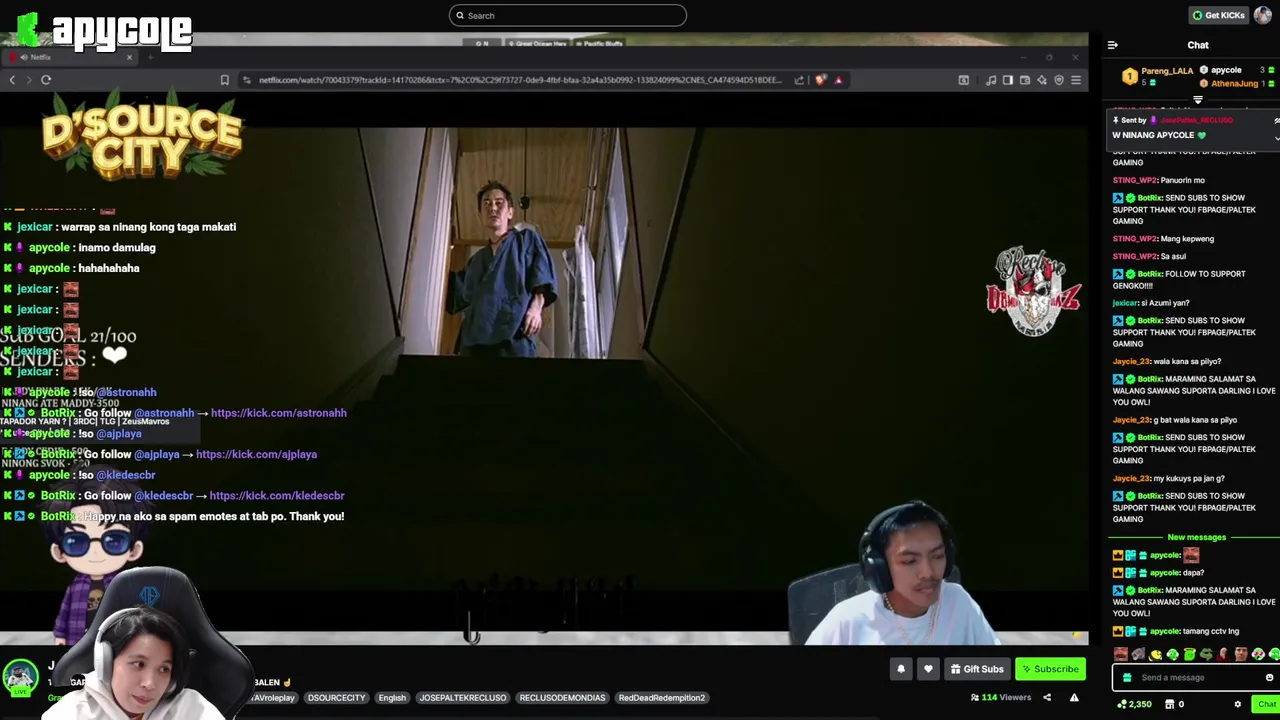Collapse the chat panel with arrow icon
1280x720 pixels.
1113,45
